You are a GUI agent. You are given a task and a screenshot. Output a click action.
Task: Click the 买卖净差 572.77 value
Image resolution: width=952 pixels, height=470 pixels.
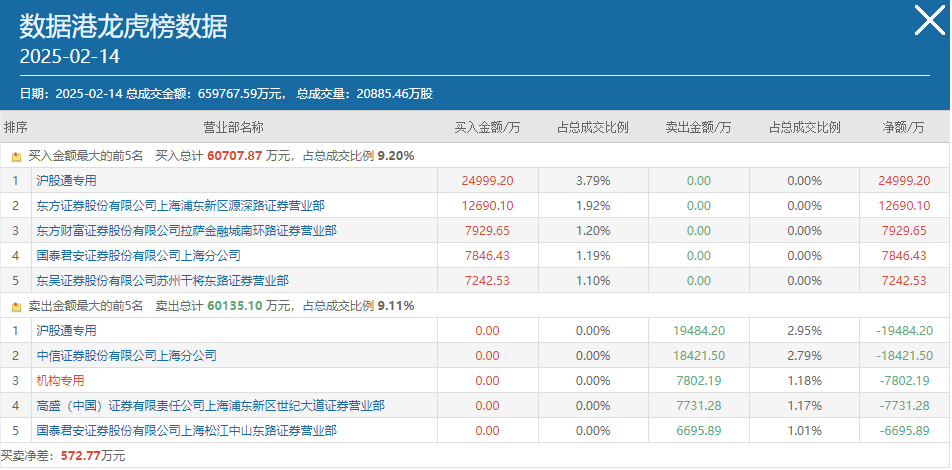point(81,456)
